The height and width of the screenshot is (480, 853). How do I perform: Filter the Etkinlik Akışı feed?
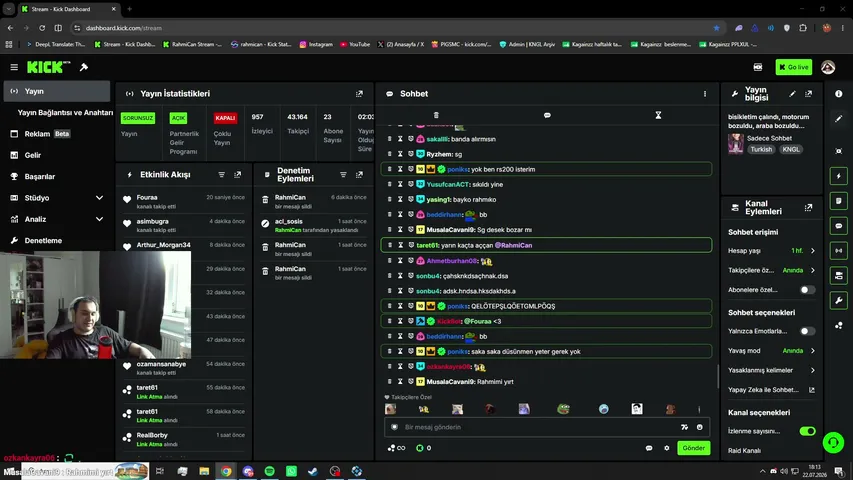(221, 175)
